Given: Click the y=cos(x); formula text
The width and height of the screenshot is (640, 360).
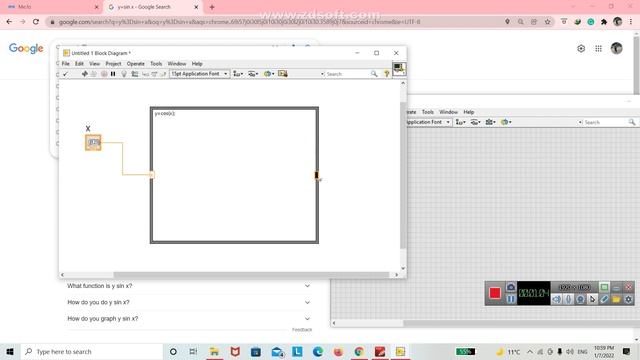Looking at the screenshot, I should [x=164, y=113].
